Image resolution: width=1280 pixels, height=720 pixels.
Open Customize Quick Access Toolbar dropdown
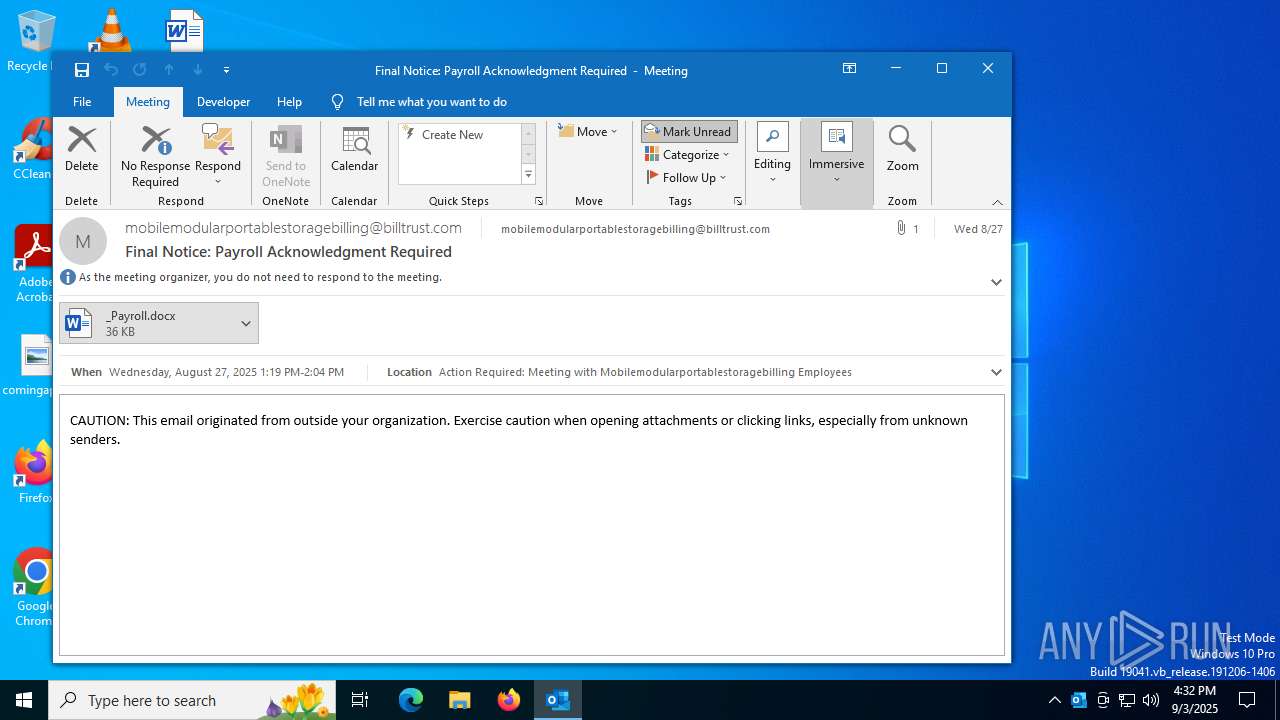227,70
